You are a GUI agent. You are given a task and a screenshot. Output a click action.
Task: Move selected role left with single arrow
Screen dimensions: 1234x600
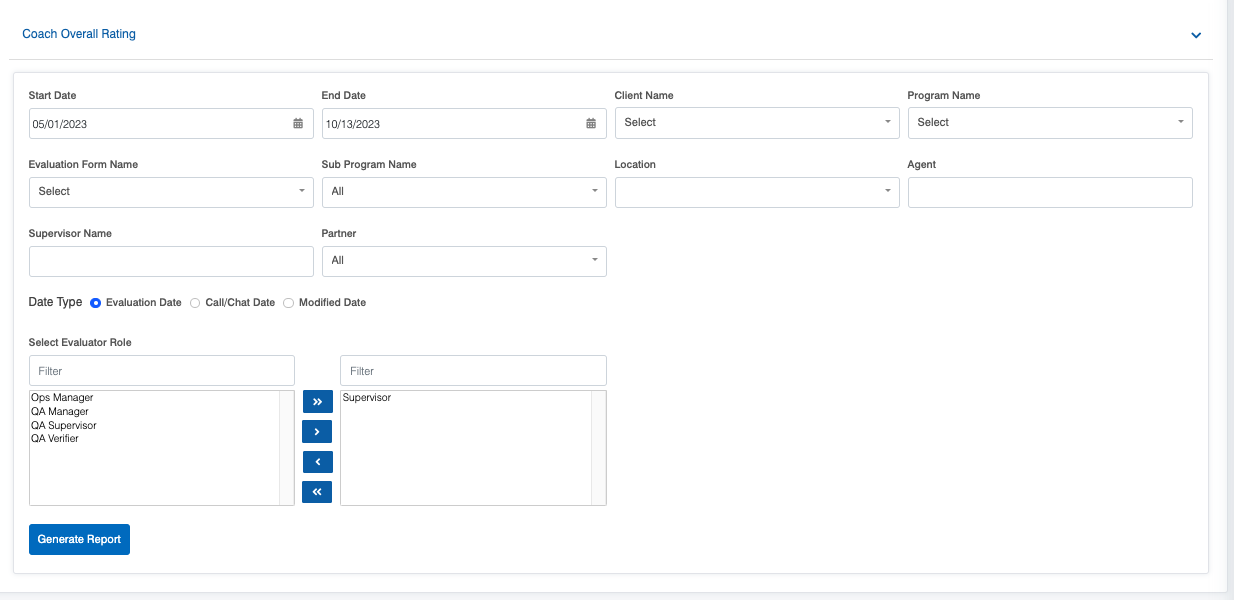coord(317,461)
